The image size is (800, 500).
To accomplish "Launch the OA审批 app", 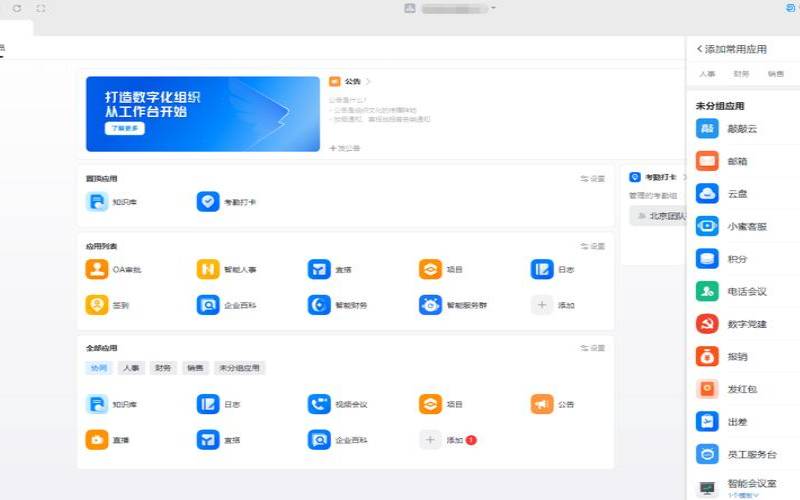I will pyautogui.click(x=113, y=269).
